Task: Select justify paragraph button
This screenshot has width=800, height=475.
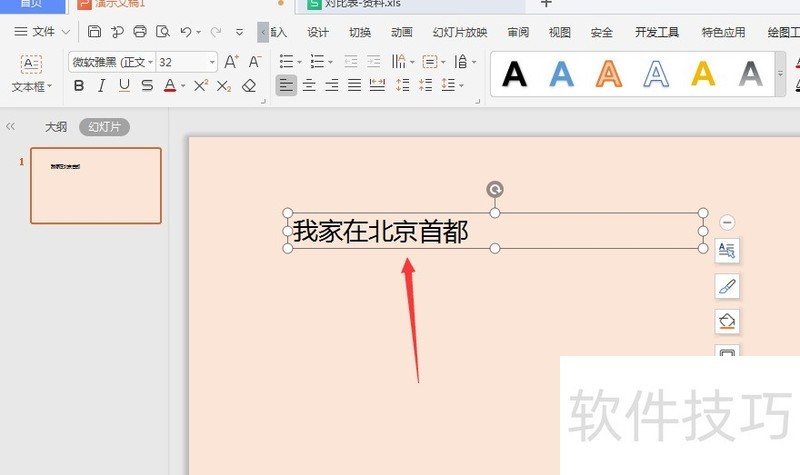Action: pyautogui.click(x=355, y=85)
